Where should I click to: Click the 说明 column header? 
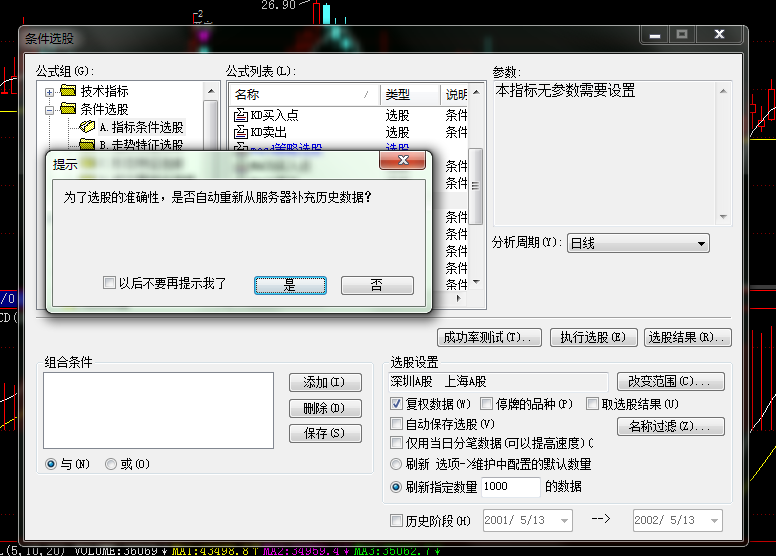(x=454, y=95)
